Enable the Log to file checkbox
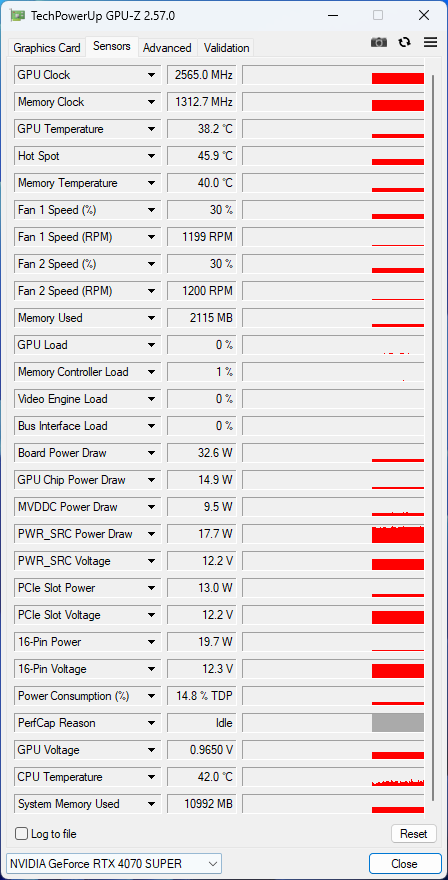448x880 pixels. pos(21,833)
